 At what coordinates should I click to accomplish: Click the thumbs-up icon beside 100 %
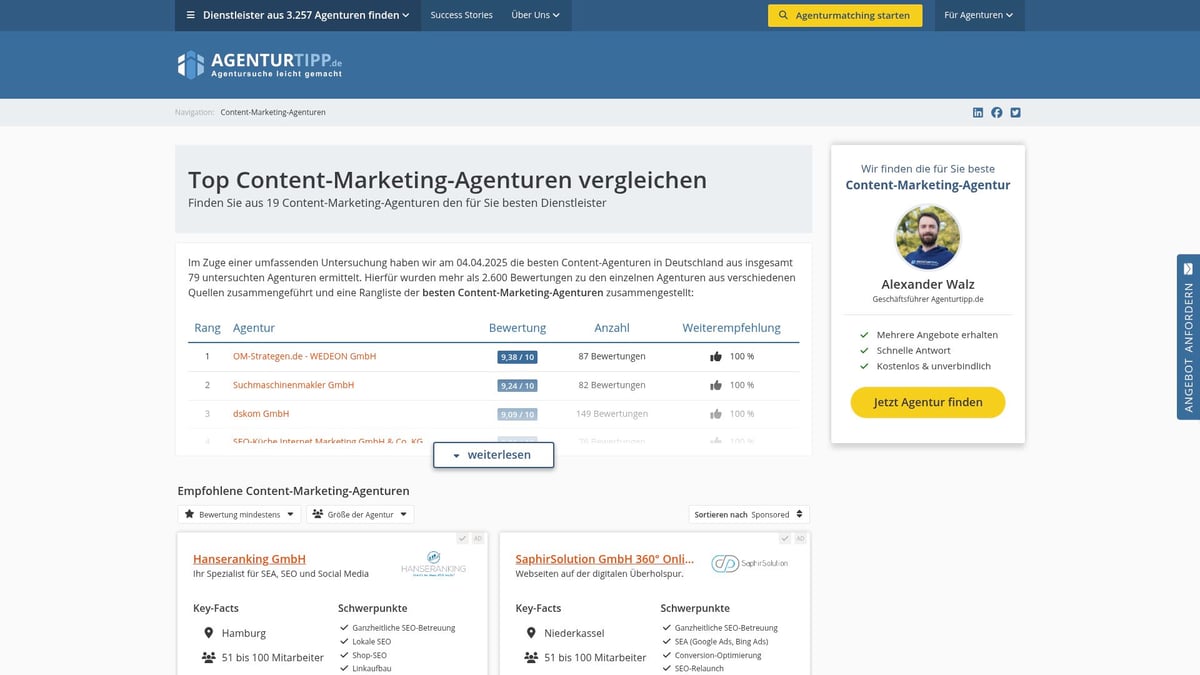(x=714, y=355)
